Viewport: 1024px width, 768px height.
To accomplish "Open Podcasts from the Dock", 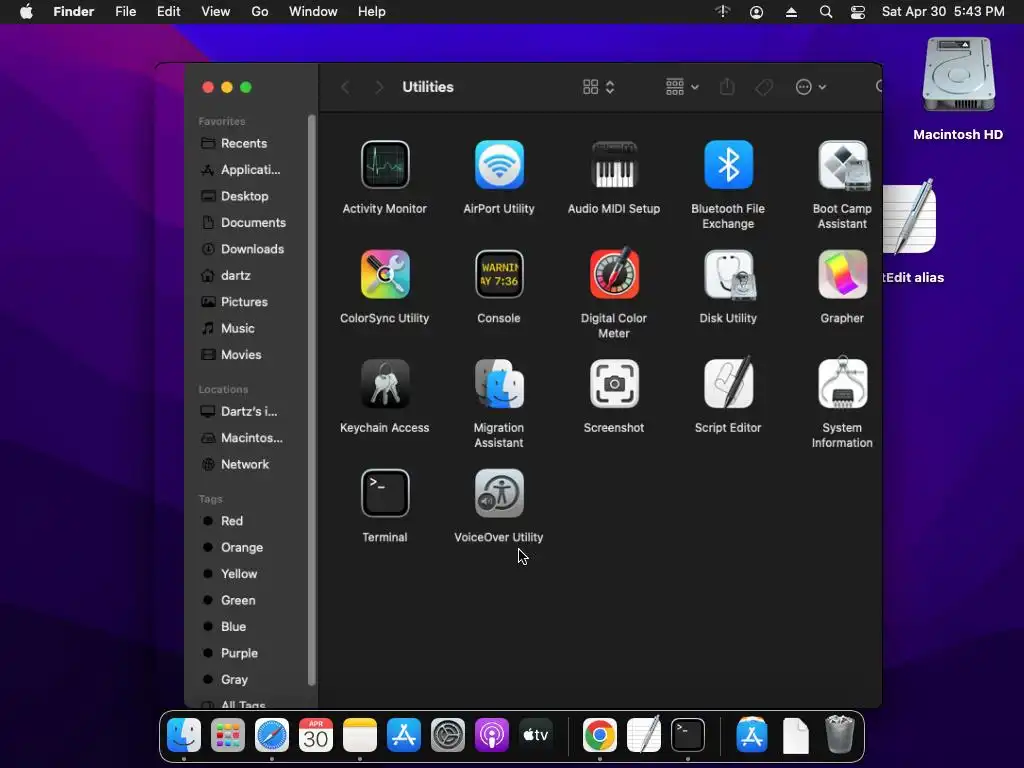I will (491, 735).
